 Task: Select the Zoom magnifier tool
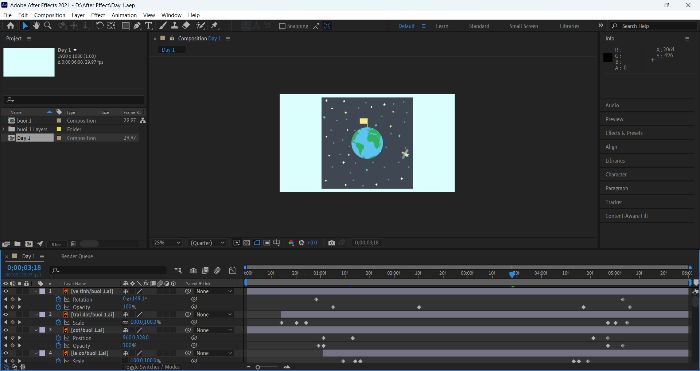click(x=47, y=26)
